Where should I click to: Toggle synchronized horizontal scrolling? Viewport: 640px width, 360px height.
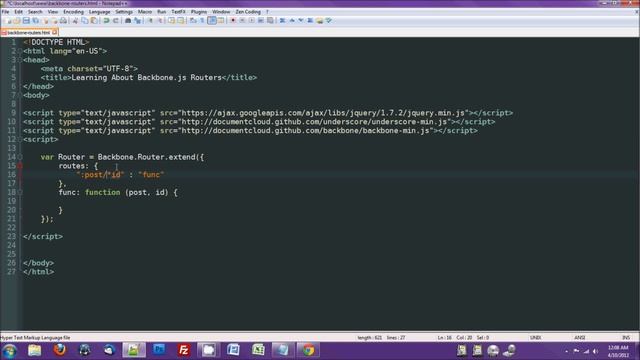click(180, 20)
